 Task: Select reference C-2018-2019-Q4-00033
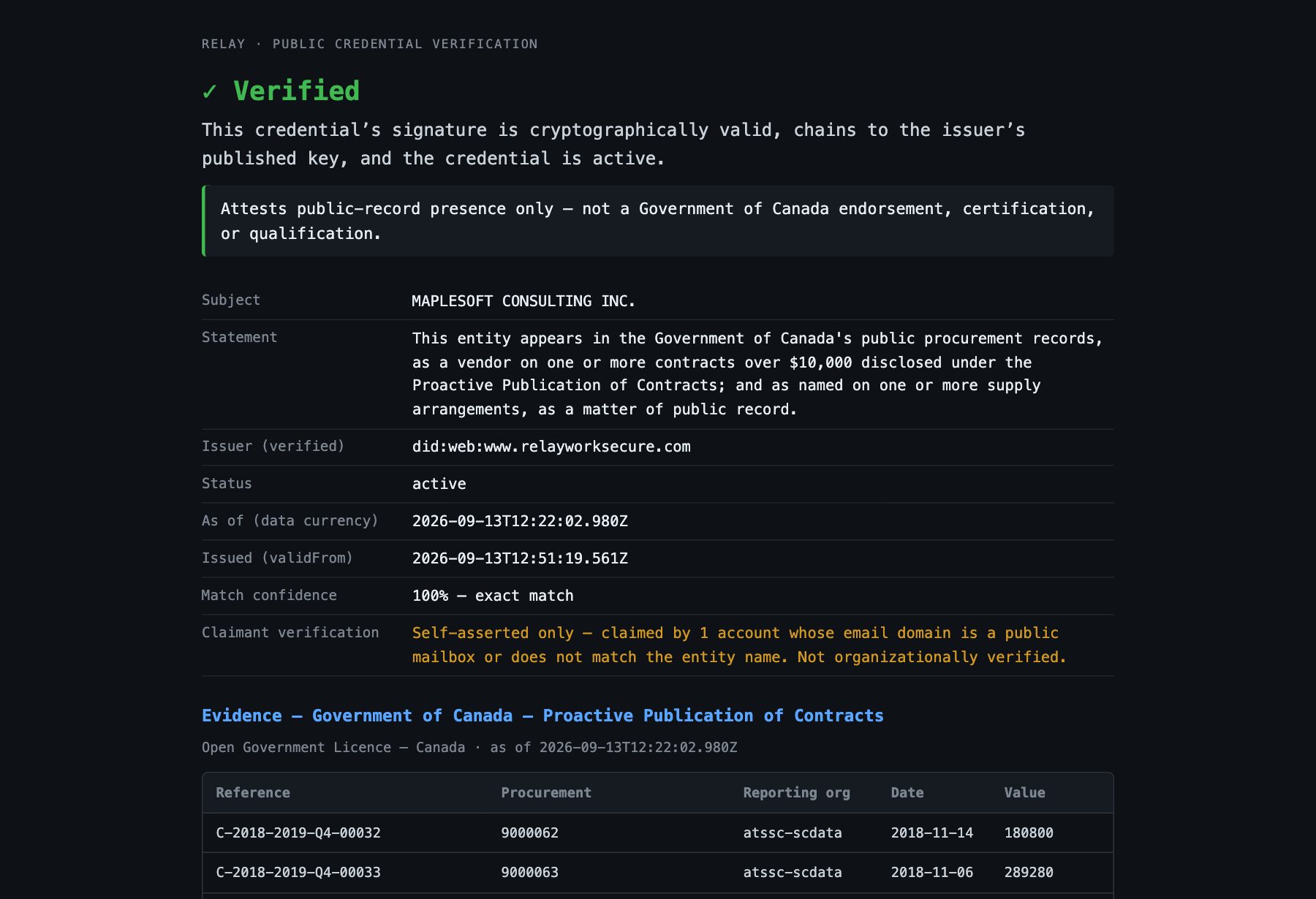298,872
